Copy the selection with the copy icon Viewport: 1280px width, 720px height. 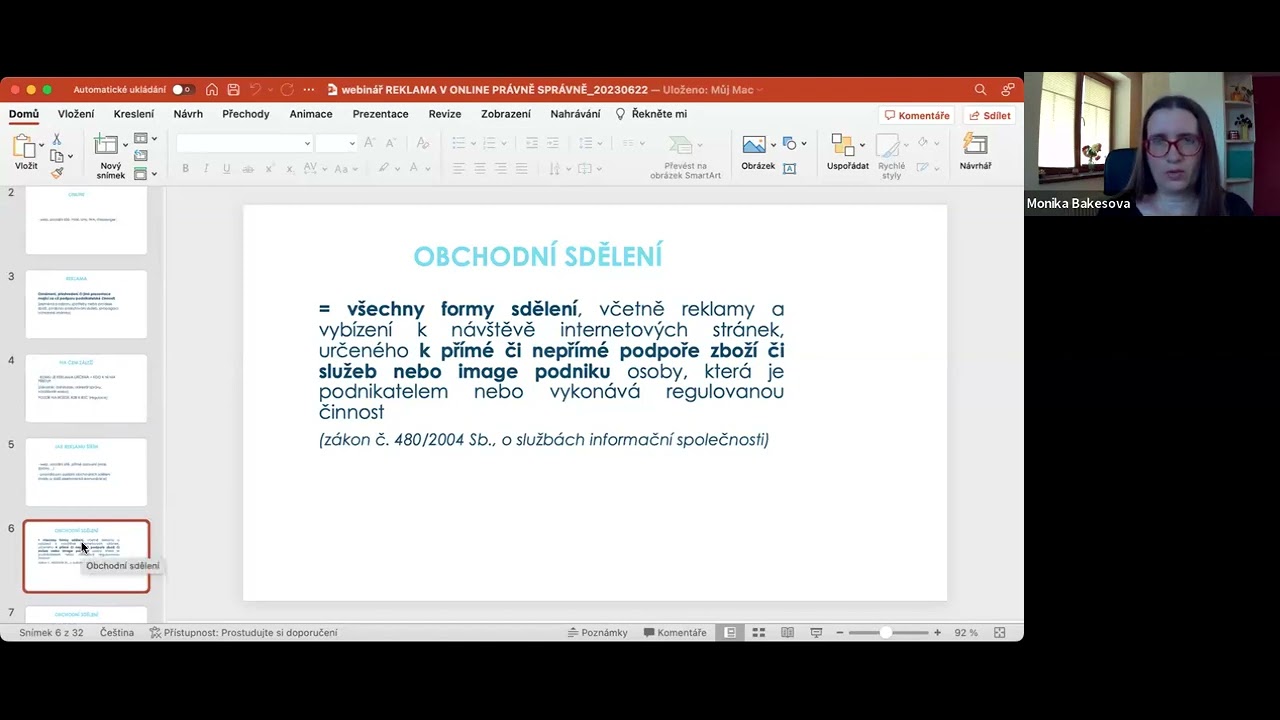tap(57, 156)
